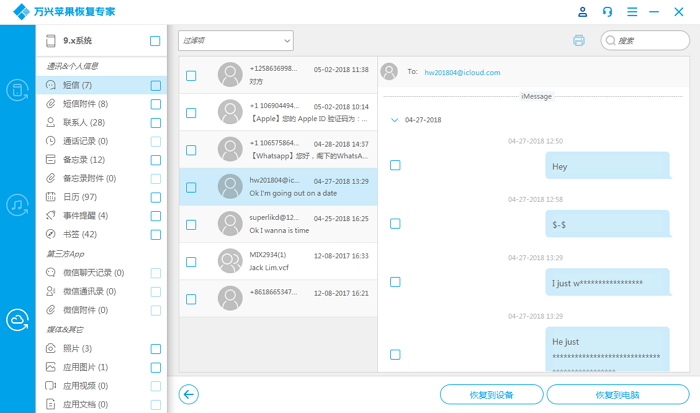
Task: Tick the checkbox for the Whatsapp message row
Action: tap(191, 150)
